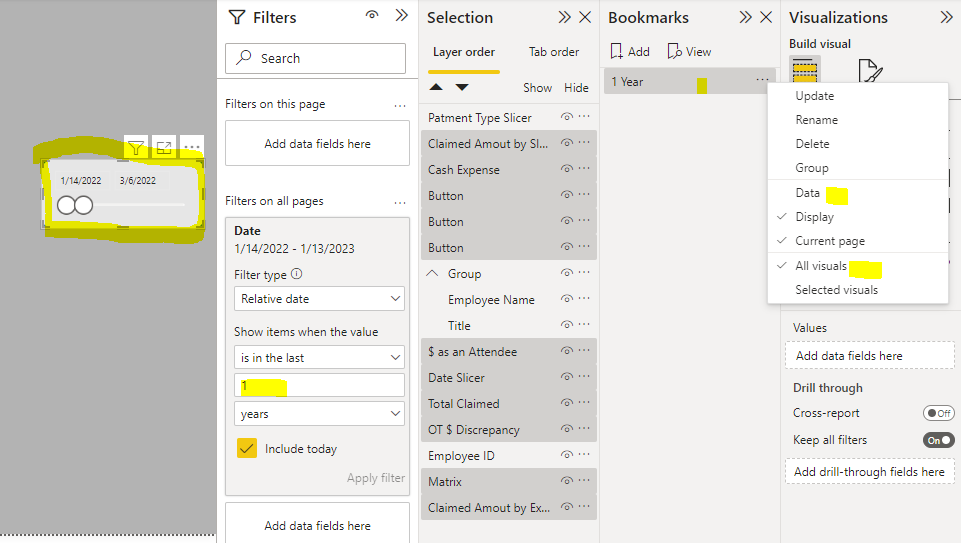
Task: Close the Bookmarks pane
Action: click(766, 17)
